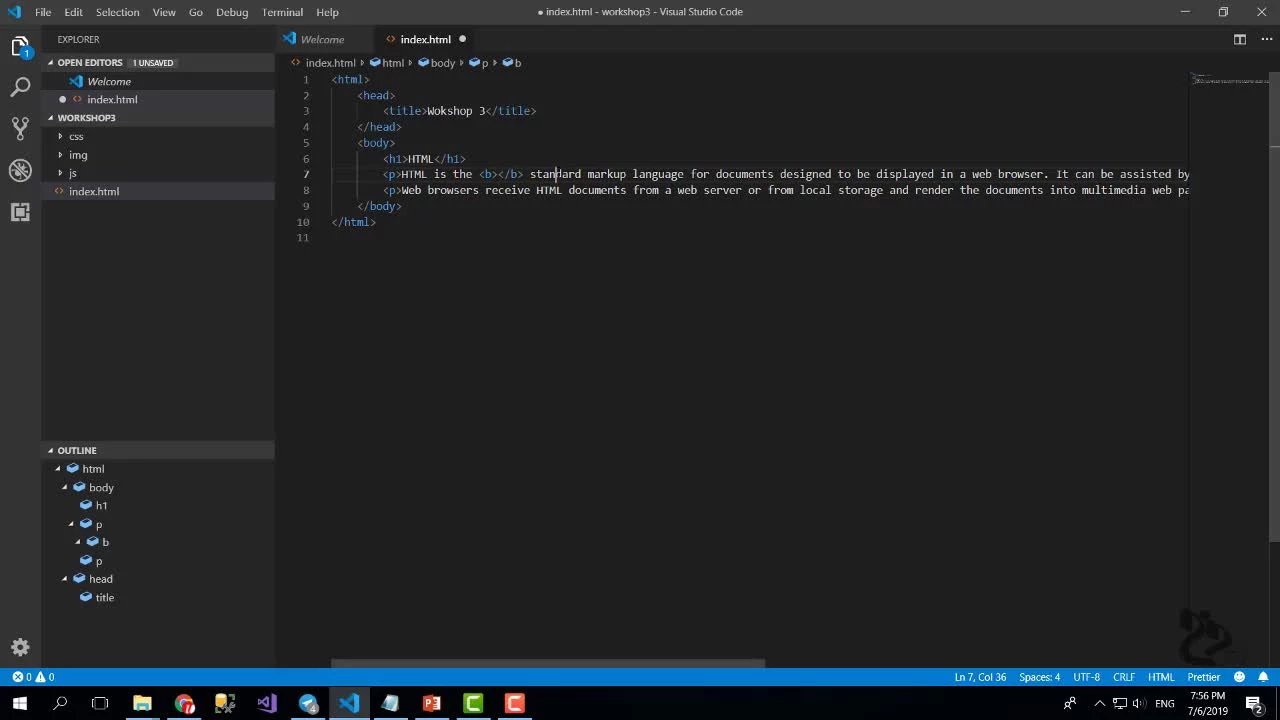Collapse the WORKSHOP3 folder section
This screenshot has width=1280, height=720.
click(52, 118)
